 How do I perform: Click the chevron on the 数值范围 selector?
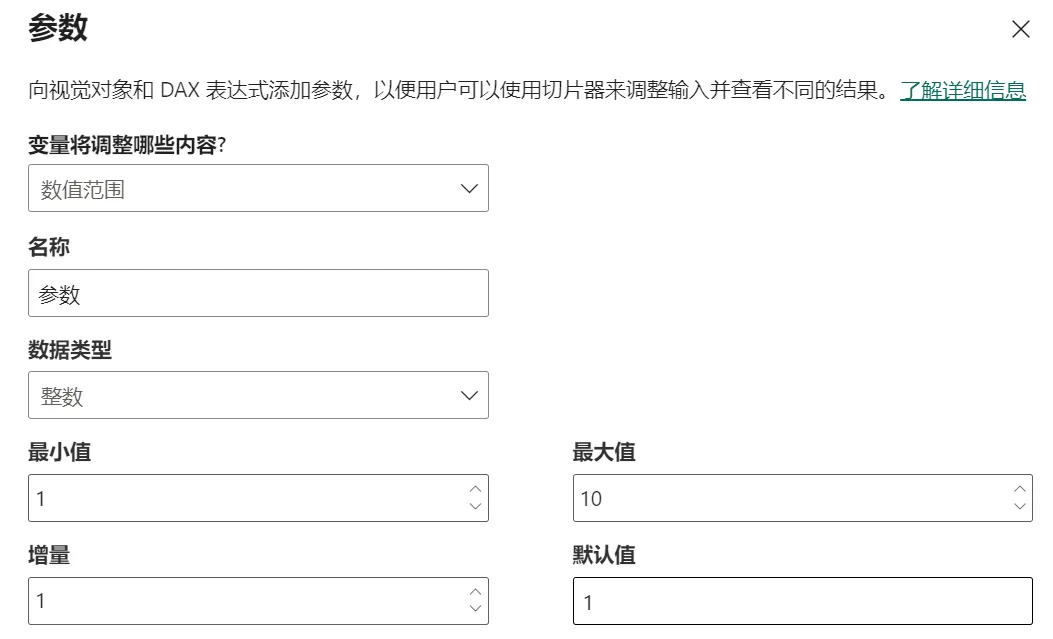click(468, 187)
